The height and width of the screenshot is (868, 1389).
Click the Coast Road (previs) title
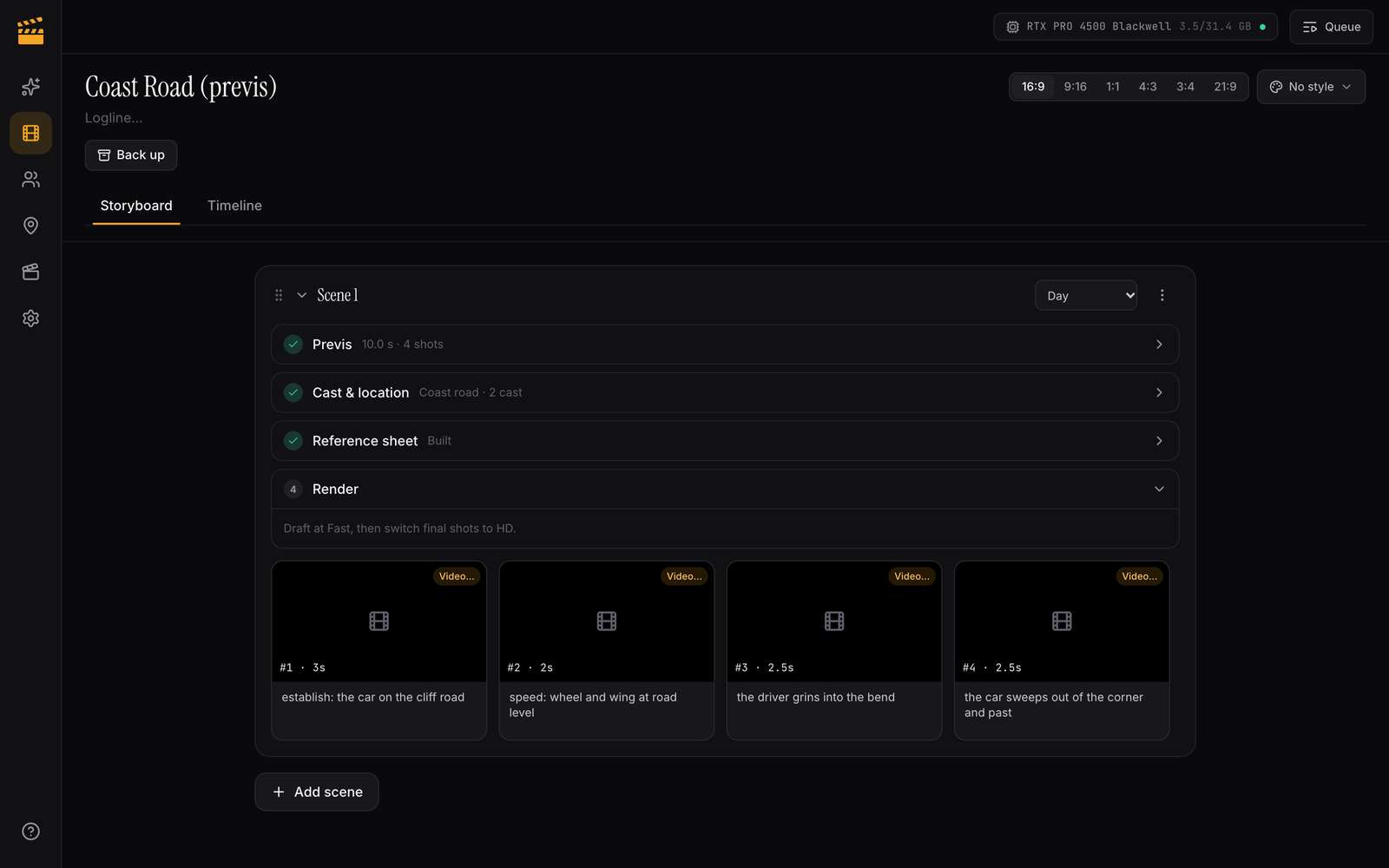[x=181, y=87]
